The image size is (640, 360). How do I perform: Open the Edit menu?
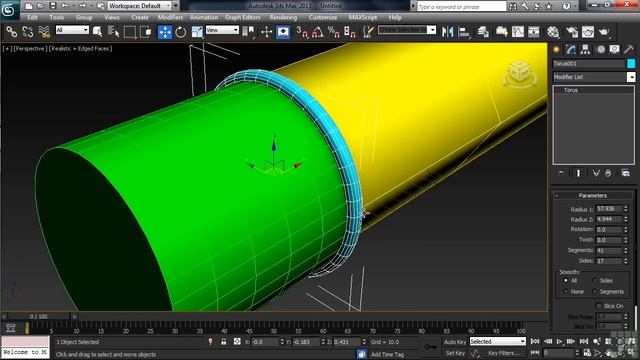(32, 18)
